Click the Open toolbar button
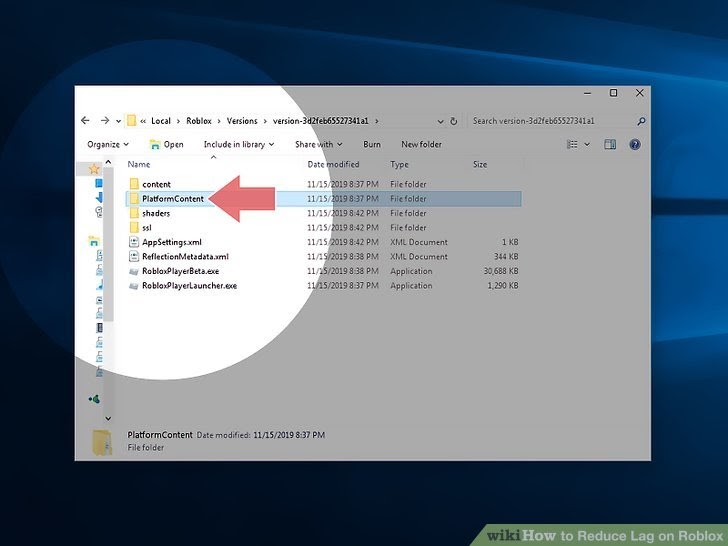Screen dimensions: 728x546 point(167,144)
